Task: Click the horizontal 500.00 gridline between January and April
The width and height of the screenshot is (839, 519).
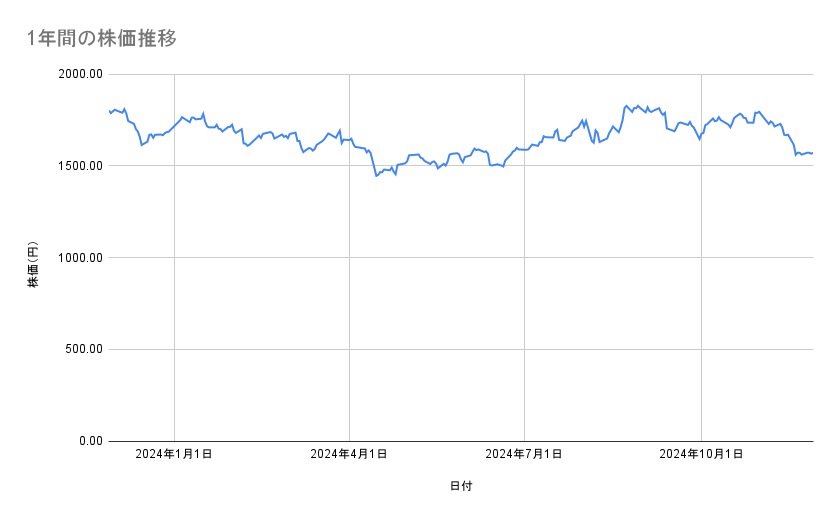Action: pyautogui.click(x=260, y=349)
